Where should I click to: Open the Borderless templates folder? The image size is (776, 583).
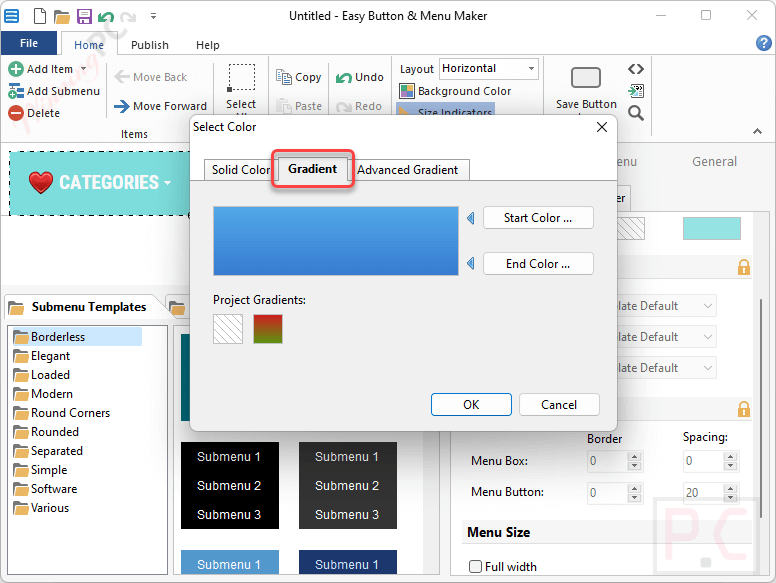click(x=77, y=337)
